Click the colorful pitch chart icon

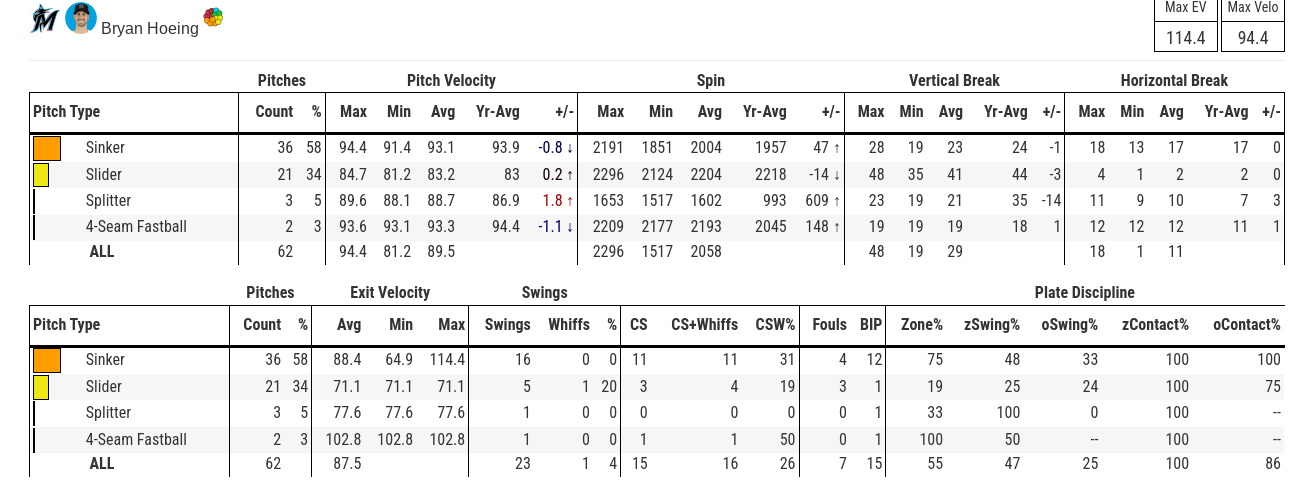[x=213, y=17]
